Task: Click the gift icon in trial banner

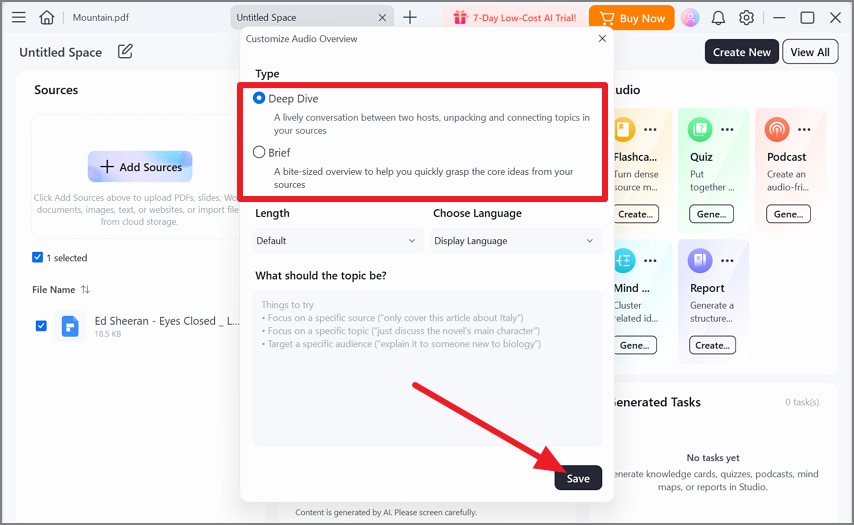Action: (x=460, y=18)
